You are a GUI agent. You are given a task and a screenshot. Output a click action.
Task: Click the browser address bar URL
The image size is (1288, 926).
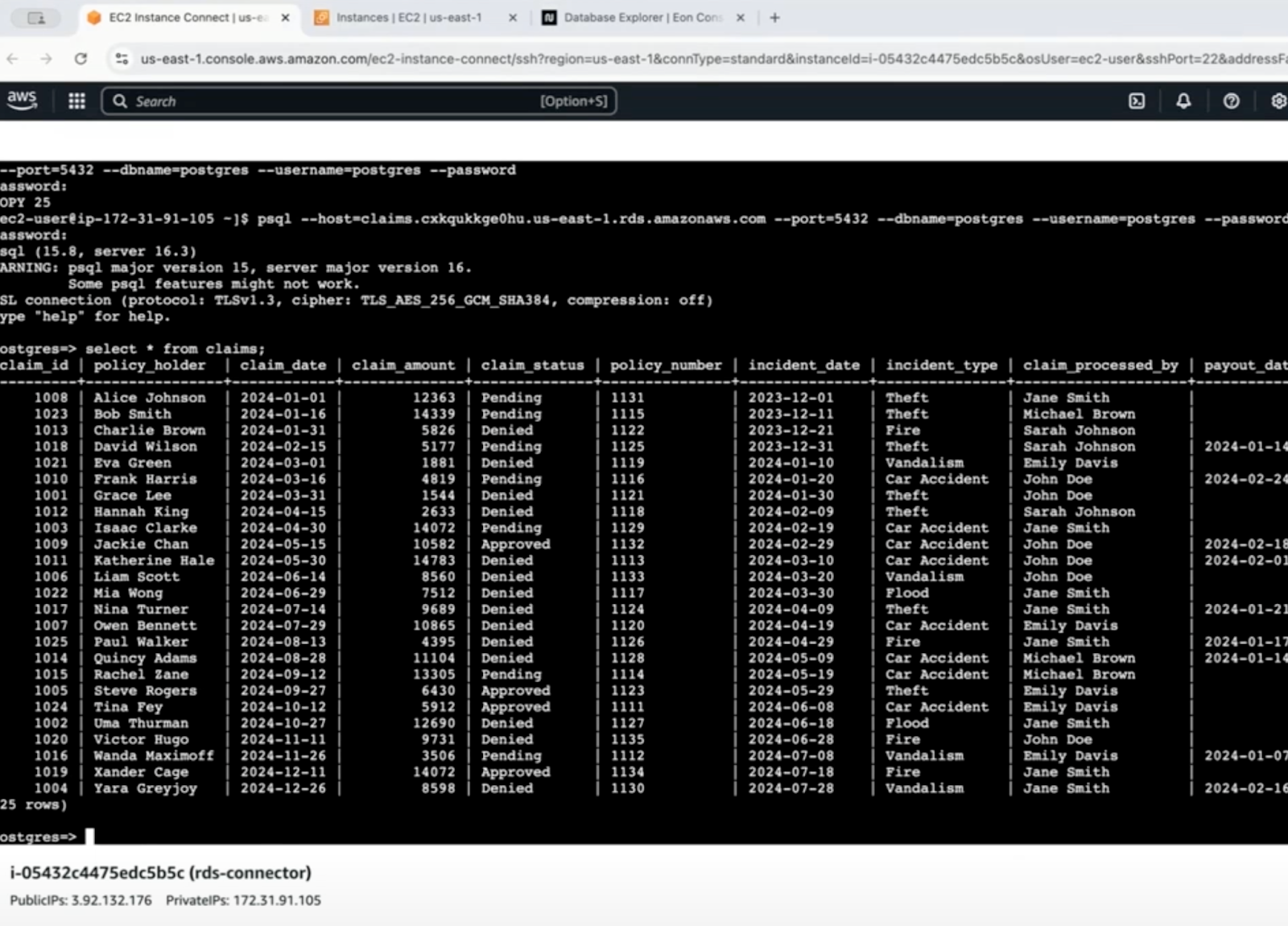pyautogui.click(x=712, y=59)
